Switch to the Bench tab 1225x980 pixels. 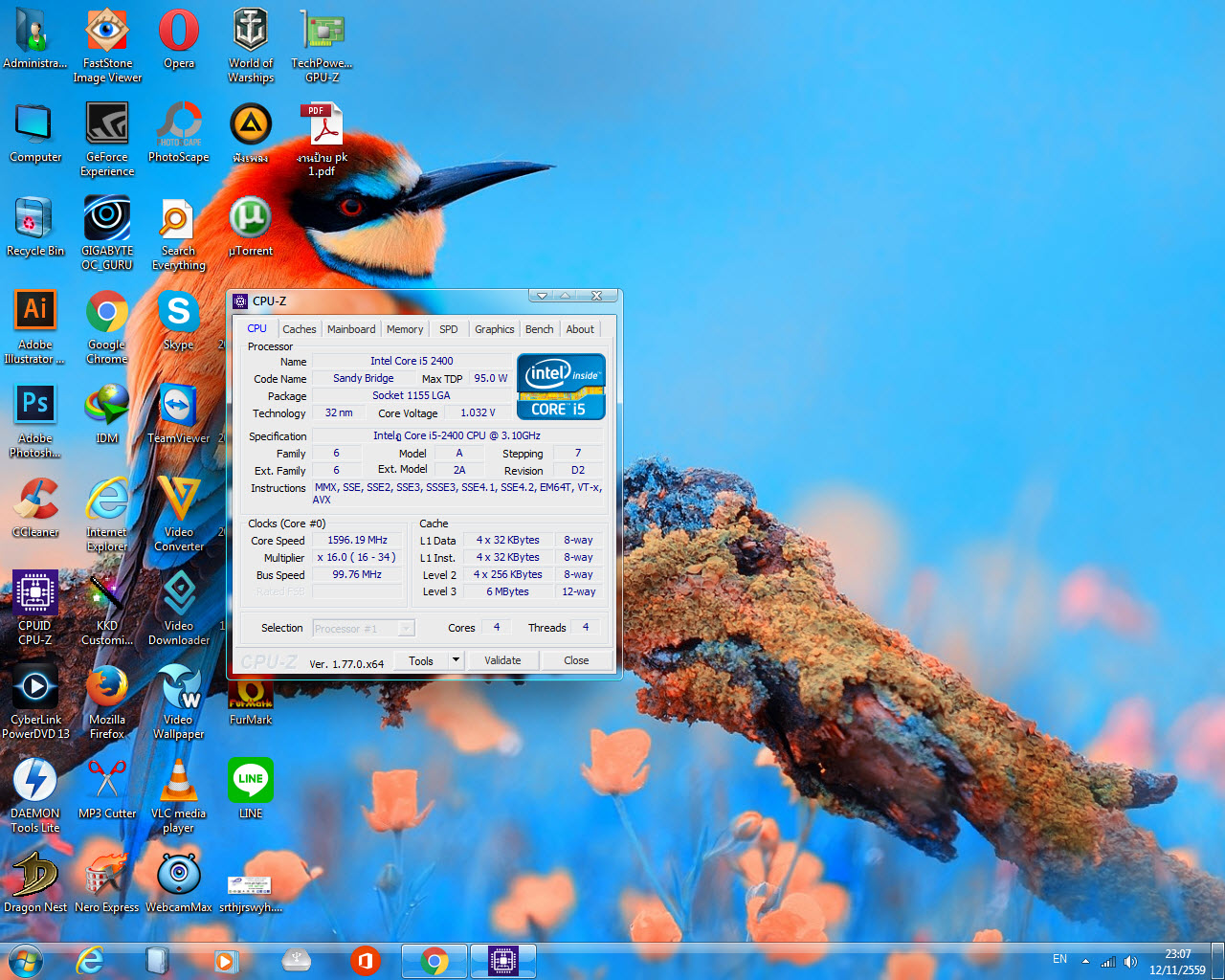coord(540,329)
